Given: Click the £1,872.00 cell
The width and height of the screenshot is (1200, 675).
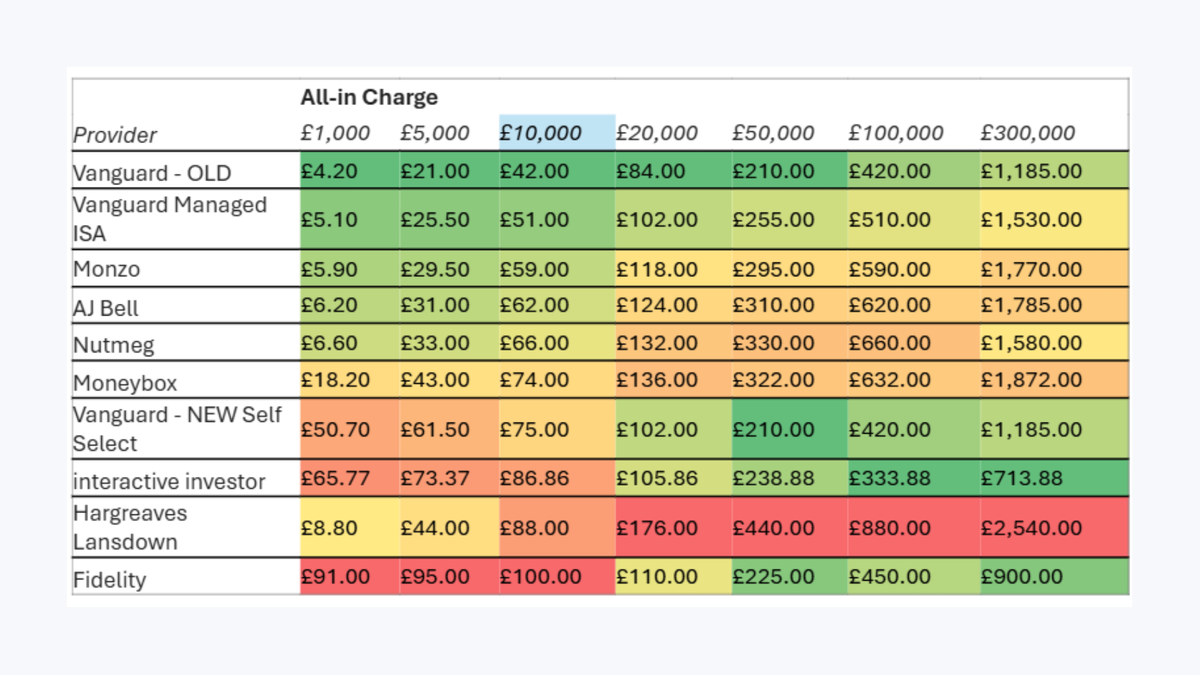Looking at the screenshot, I should point(1055,380).
